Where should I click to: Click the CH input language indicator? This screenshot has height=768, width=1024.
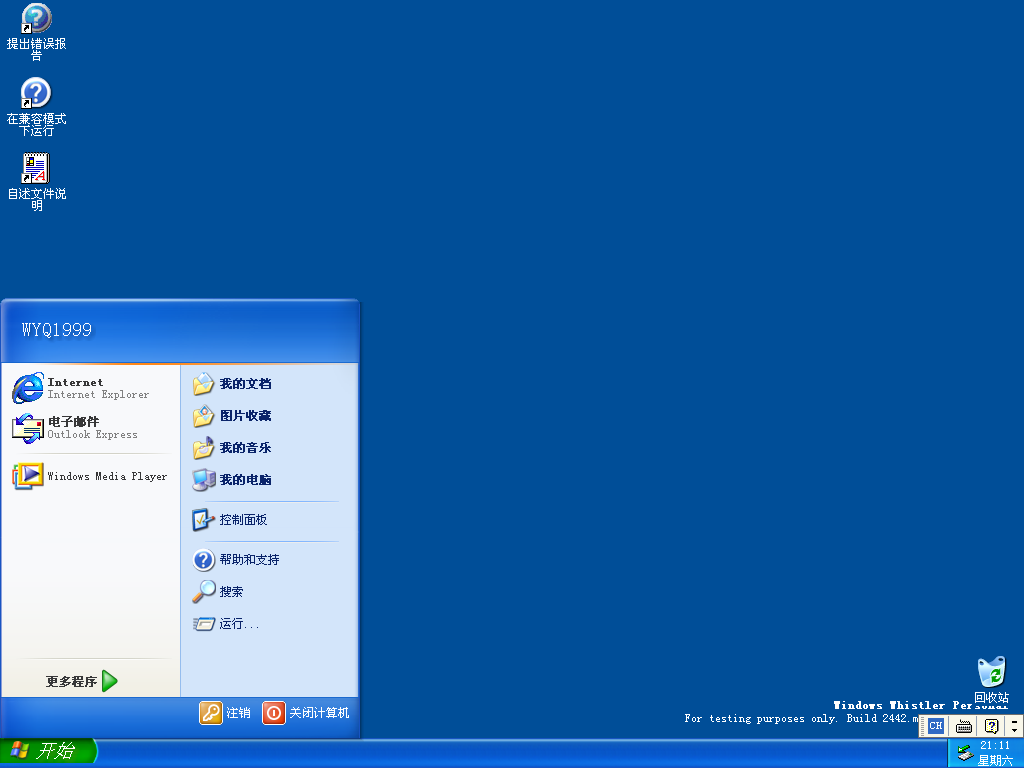click(x=936, y=726)
